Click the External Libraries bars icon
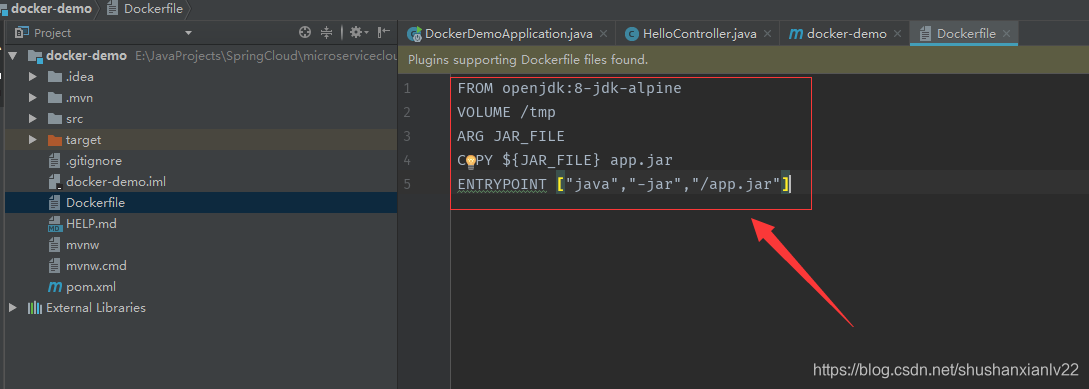The image size is (1089, 389). click(35, 308)
